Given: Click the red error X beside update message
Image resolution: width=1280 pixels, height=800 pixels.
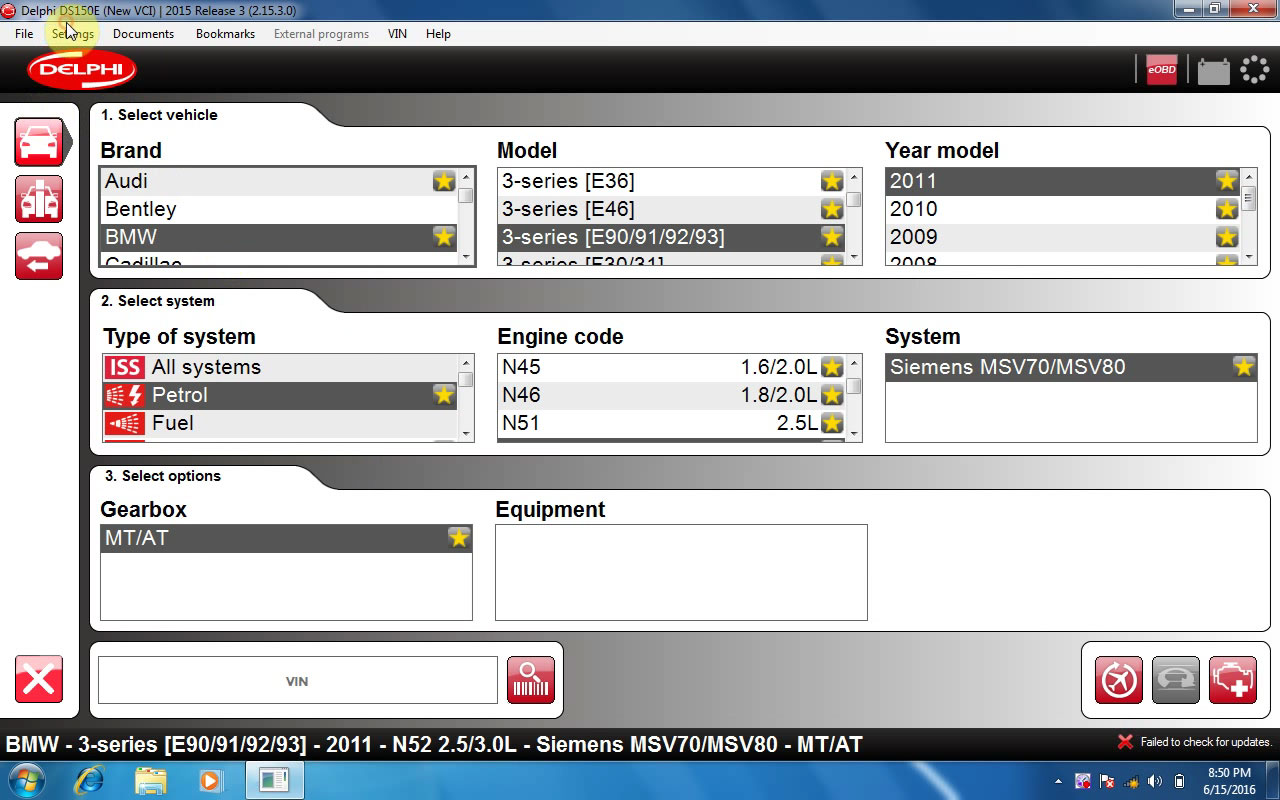Looking at the screenshot, I should click(1125, 742).
